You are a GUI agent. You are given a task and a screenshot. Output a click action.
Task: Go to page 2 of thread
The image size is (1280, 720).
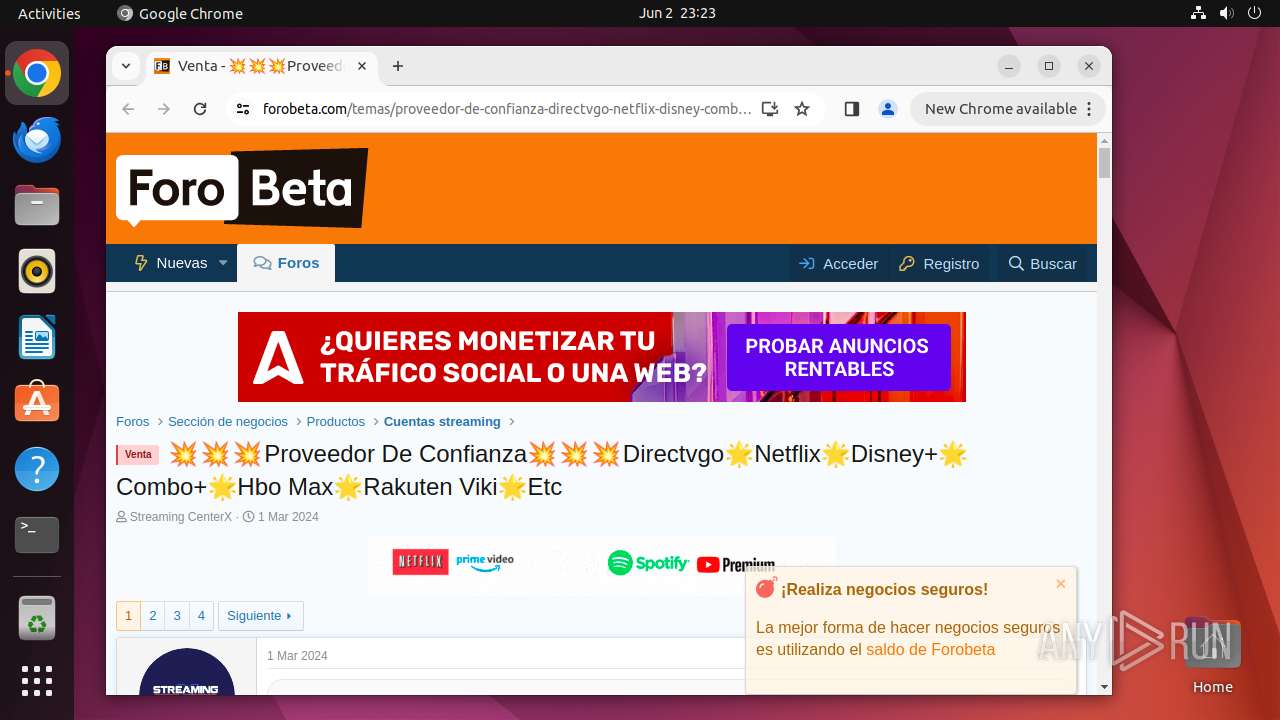[153, 616]
